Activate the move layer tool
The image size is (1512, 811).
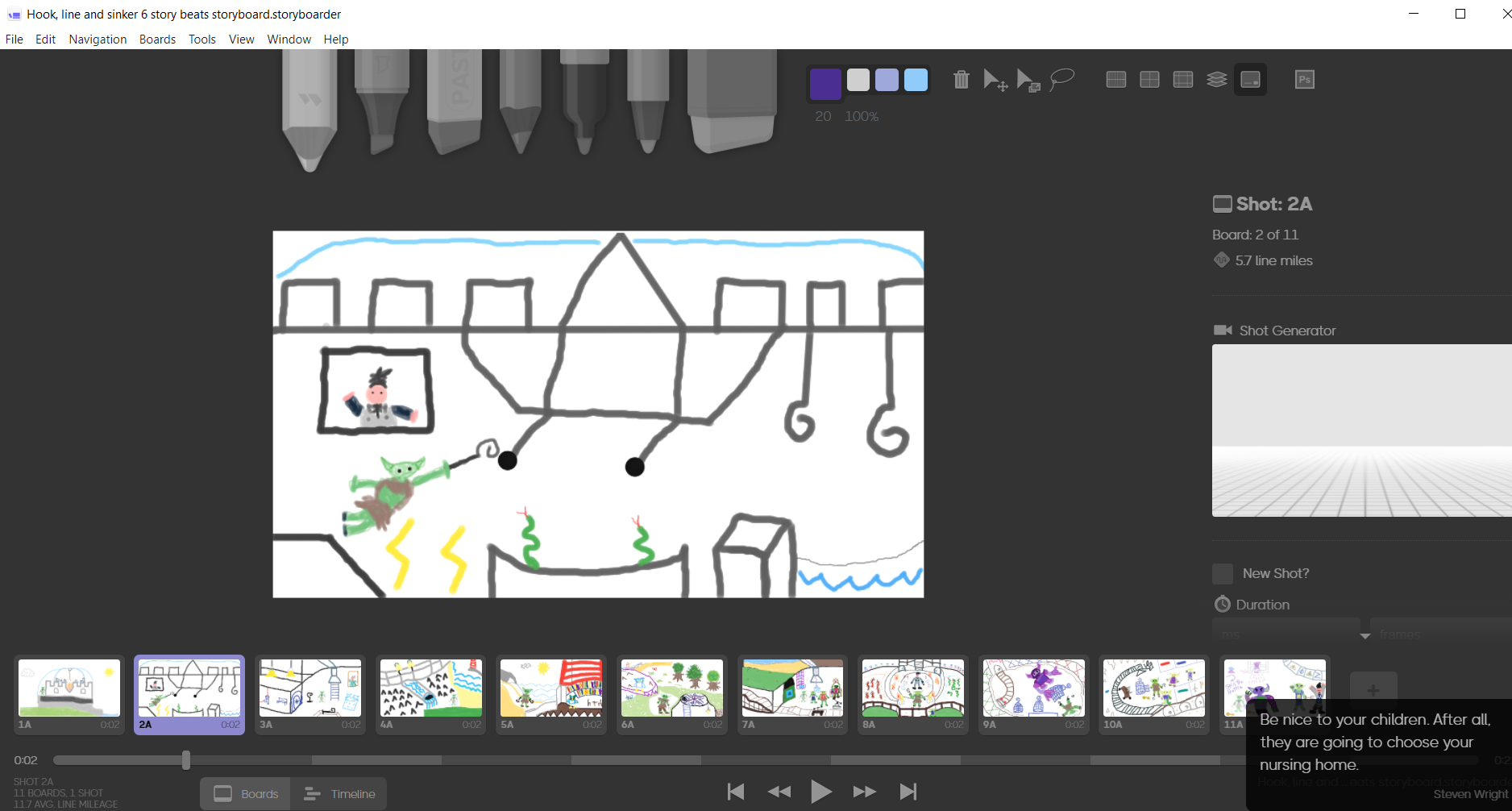coord(995,80)
